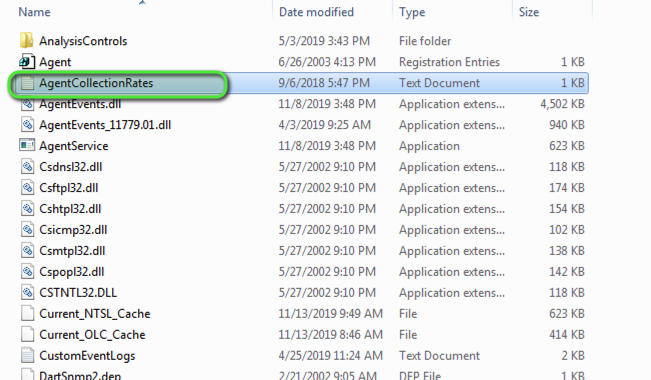Click the AgentService application icon

tap(27, 145)
